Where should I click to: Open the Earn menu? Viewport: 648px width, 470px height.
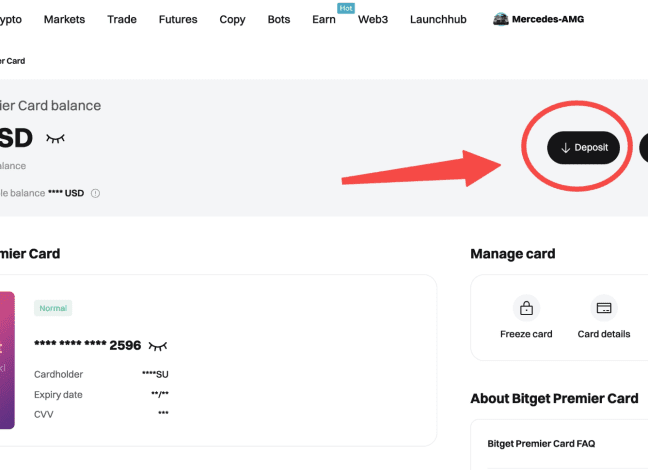click(324, 19)
